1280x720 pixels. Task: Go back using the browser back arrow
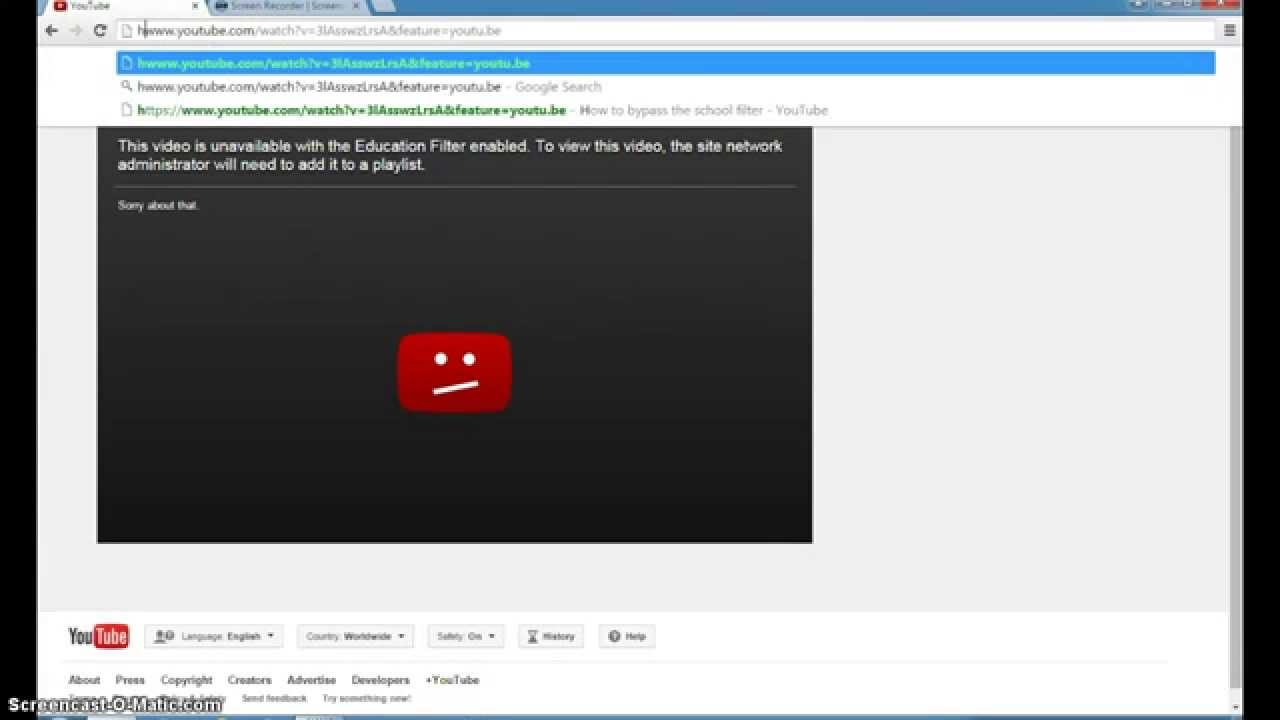click(x=52, y=31)
